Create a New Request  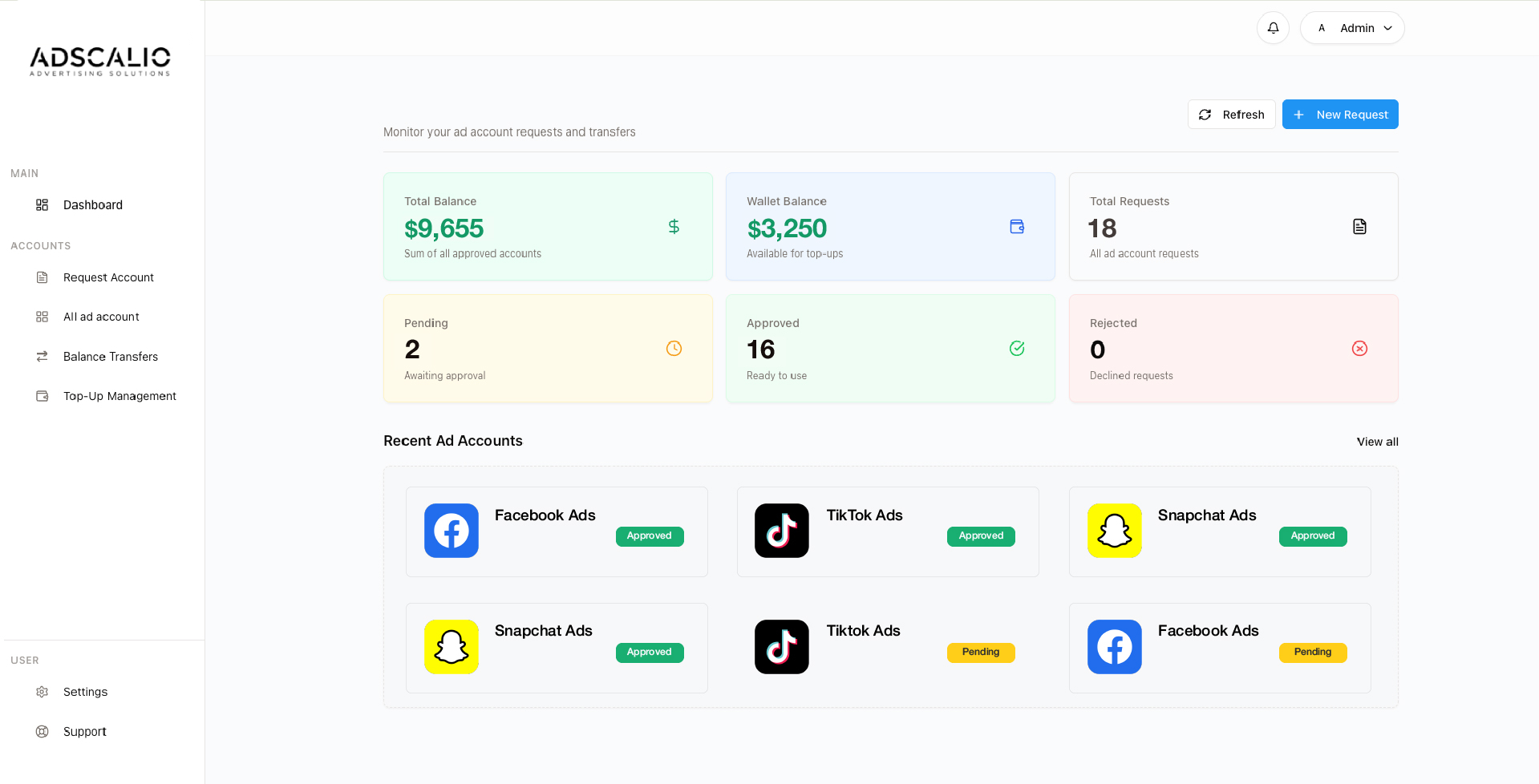(1340, 115)
